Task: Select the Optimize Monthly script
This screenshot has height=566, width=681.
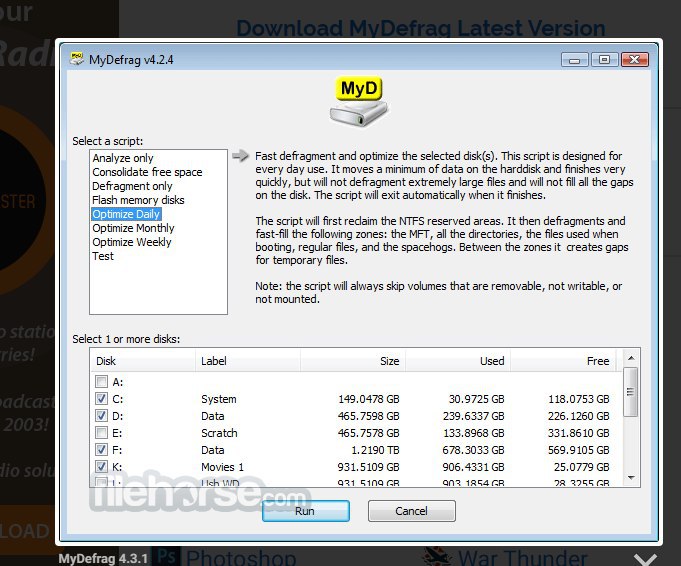Action: (133, 228)
